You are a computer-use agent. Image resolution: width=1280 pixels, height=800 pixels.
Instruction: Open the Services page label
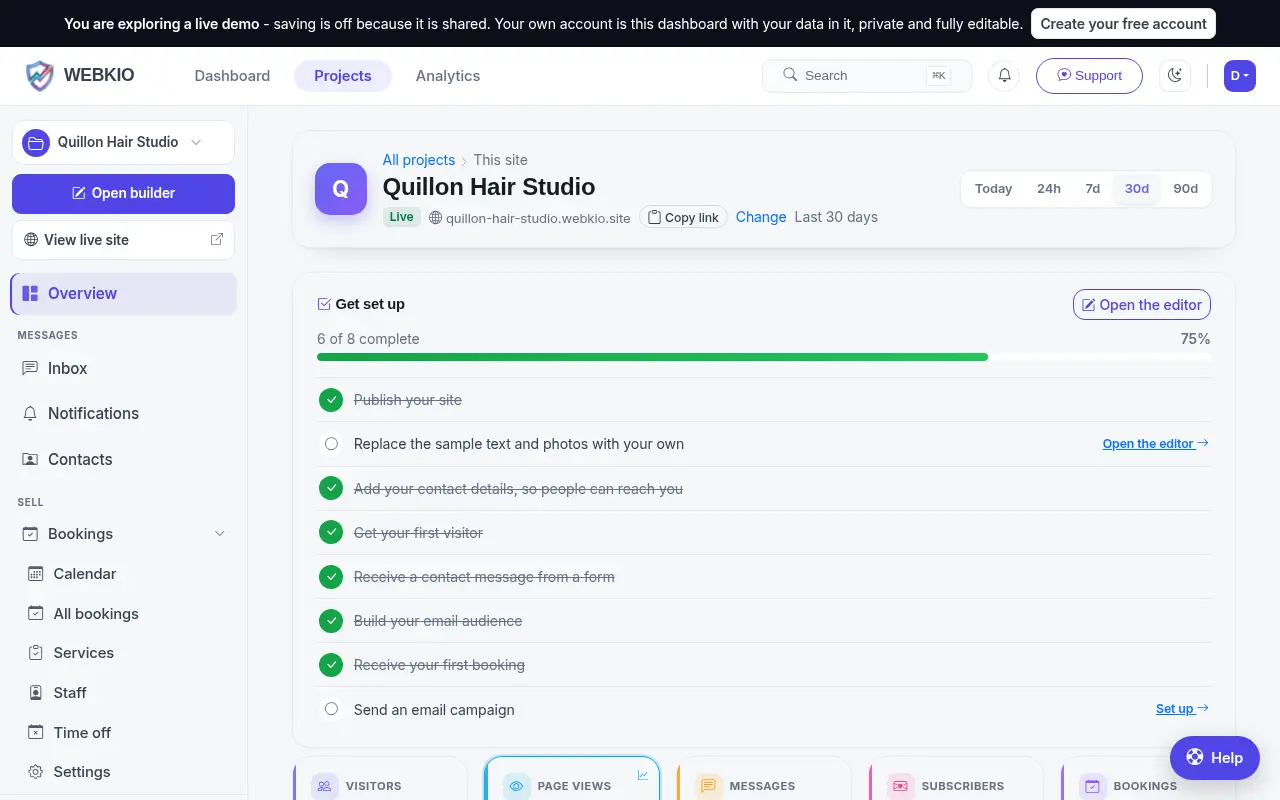point(84,653)
